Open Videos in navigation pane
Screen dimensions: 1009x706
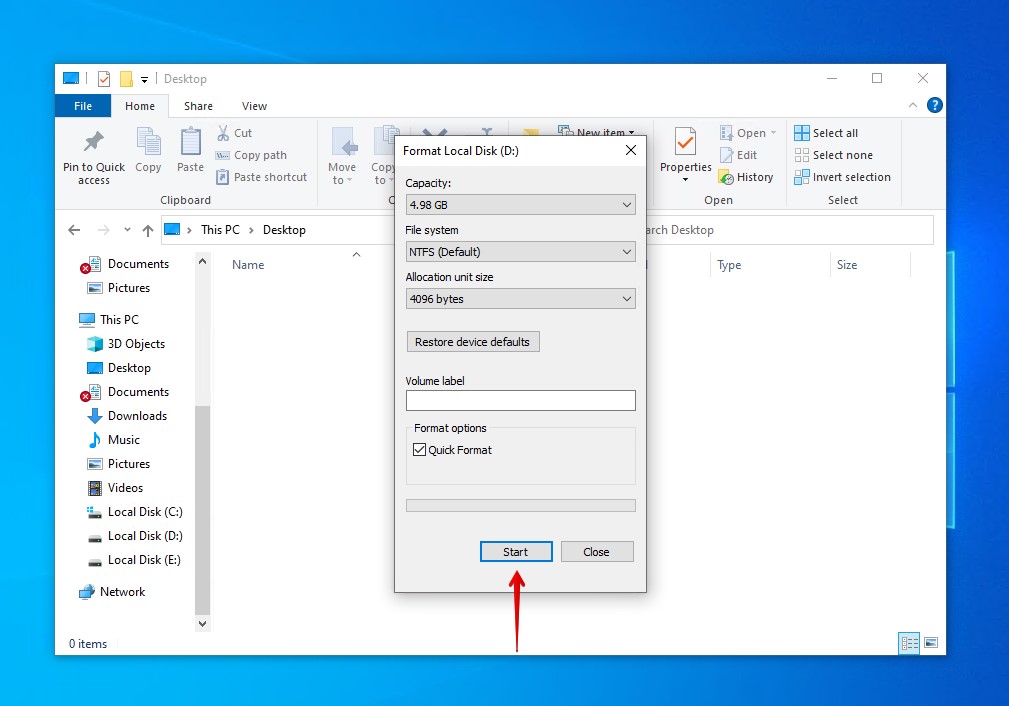pyautogui.click(x=115, y=488)
